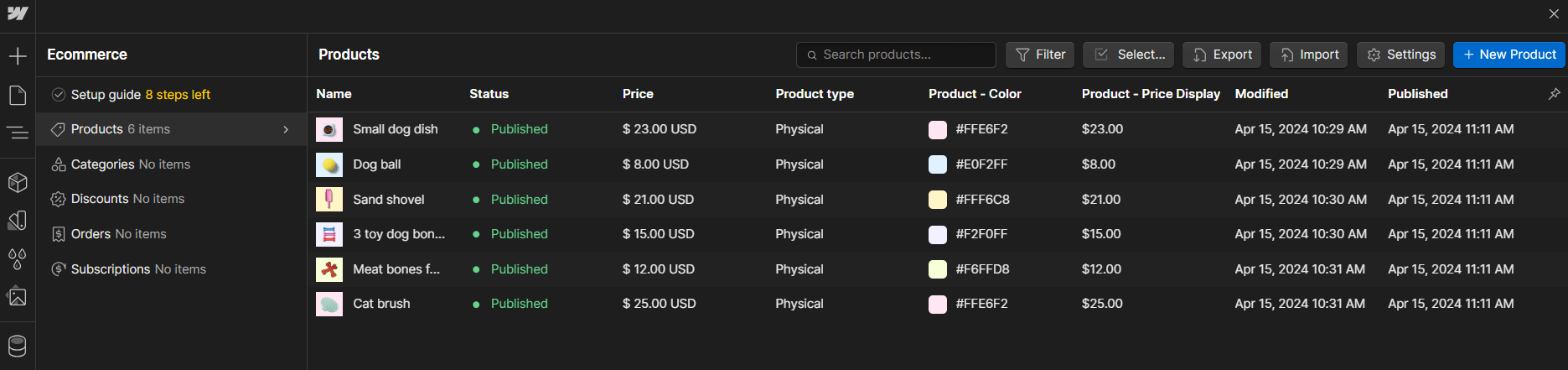Open the Assets image icon
The height and width of the screenshot is (370, 1568).
click(18, 296)
